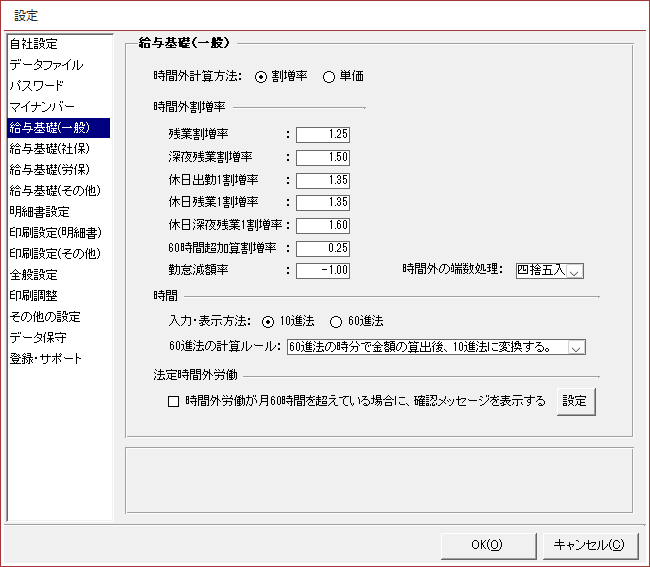Open 登録・サポート section
Screen dimensions: 650x567
click(x=45, y=359)
